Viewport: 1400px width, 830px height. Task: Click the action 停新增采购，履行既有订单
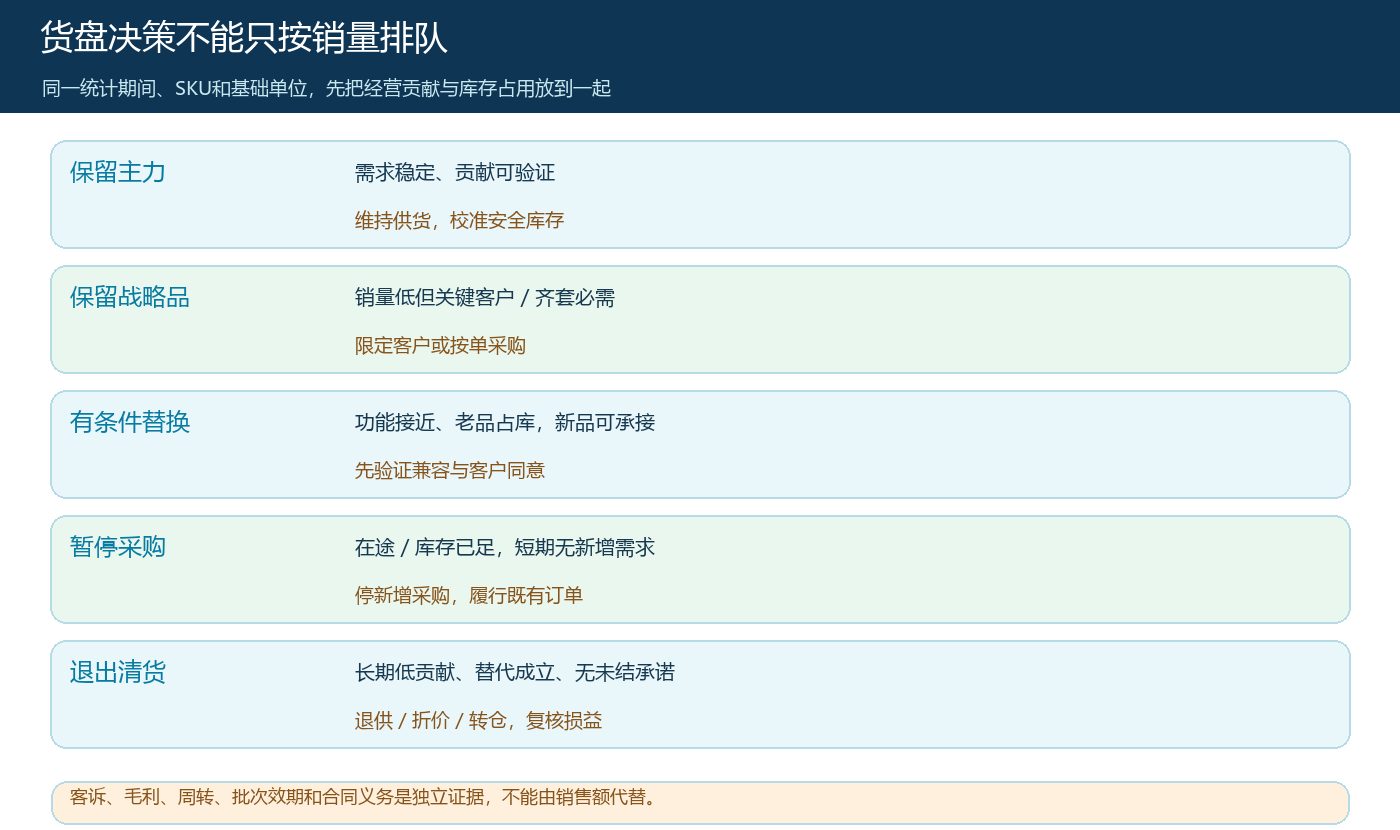coord(469,595)
